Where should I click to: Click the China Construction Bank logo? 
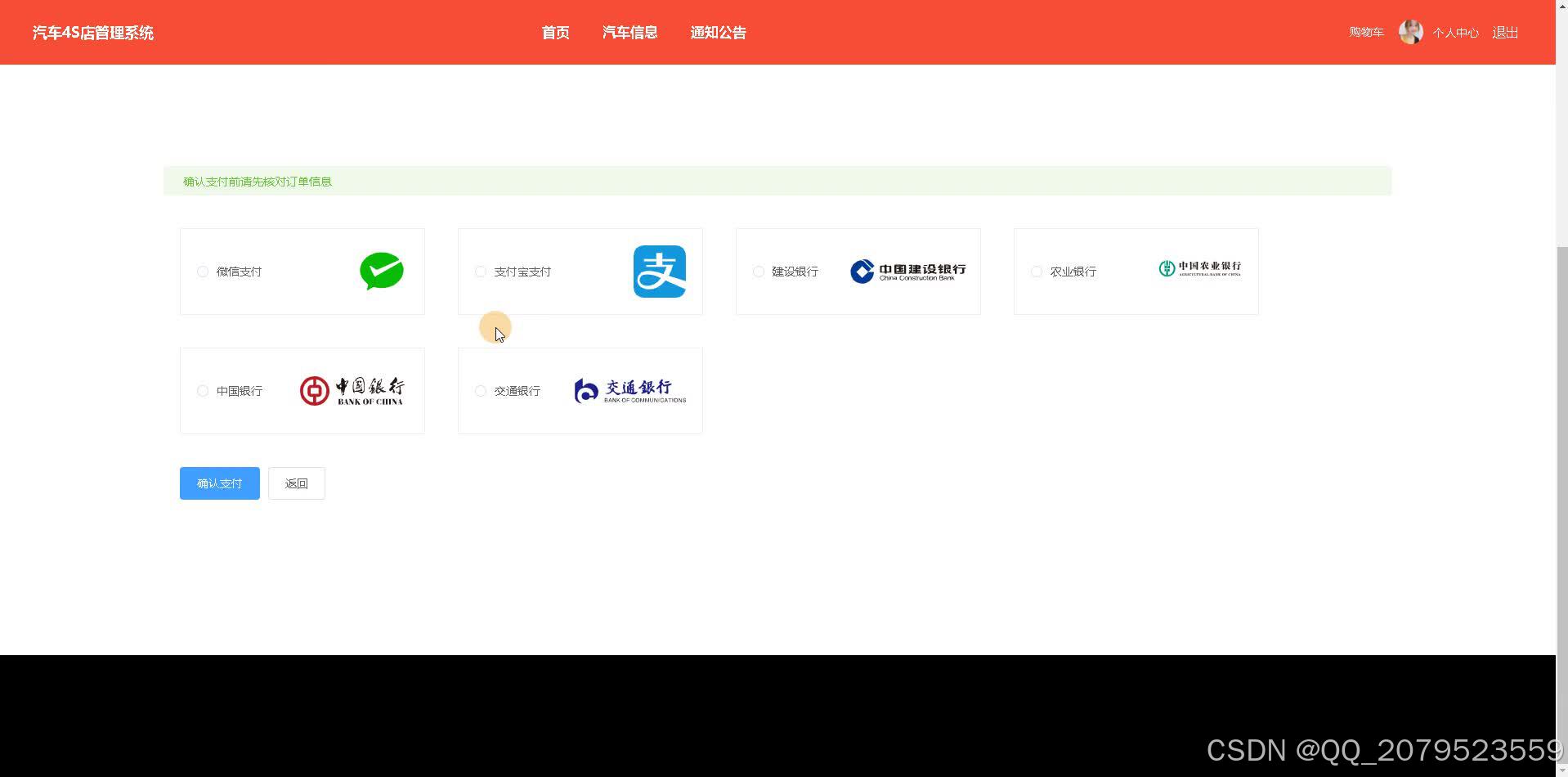[907, 271]
